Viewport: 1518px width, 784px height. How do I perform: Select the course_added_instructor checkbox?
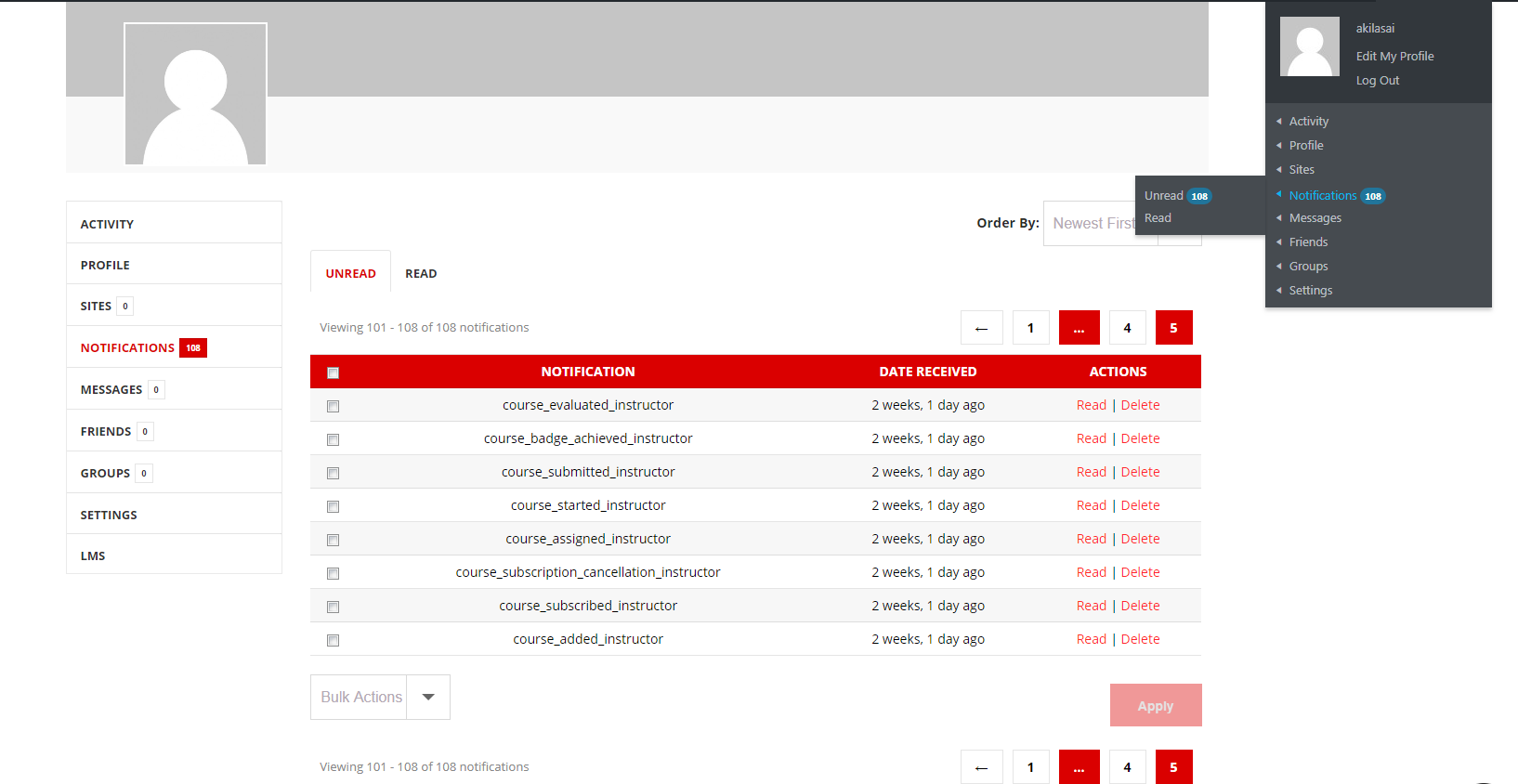[x=333, y=640]
